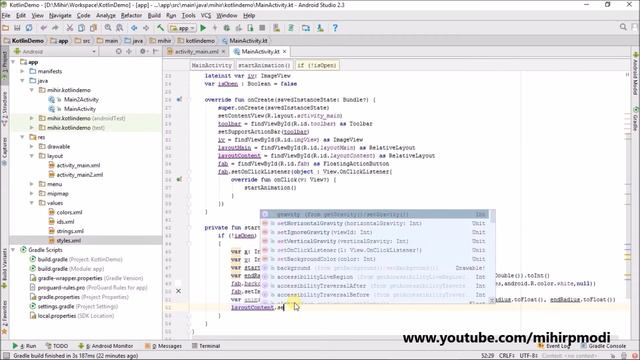Open the File menu
Screen dimensions: 640x360
pyautogui.click(x=6, y=16)
